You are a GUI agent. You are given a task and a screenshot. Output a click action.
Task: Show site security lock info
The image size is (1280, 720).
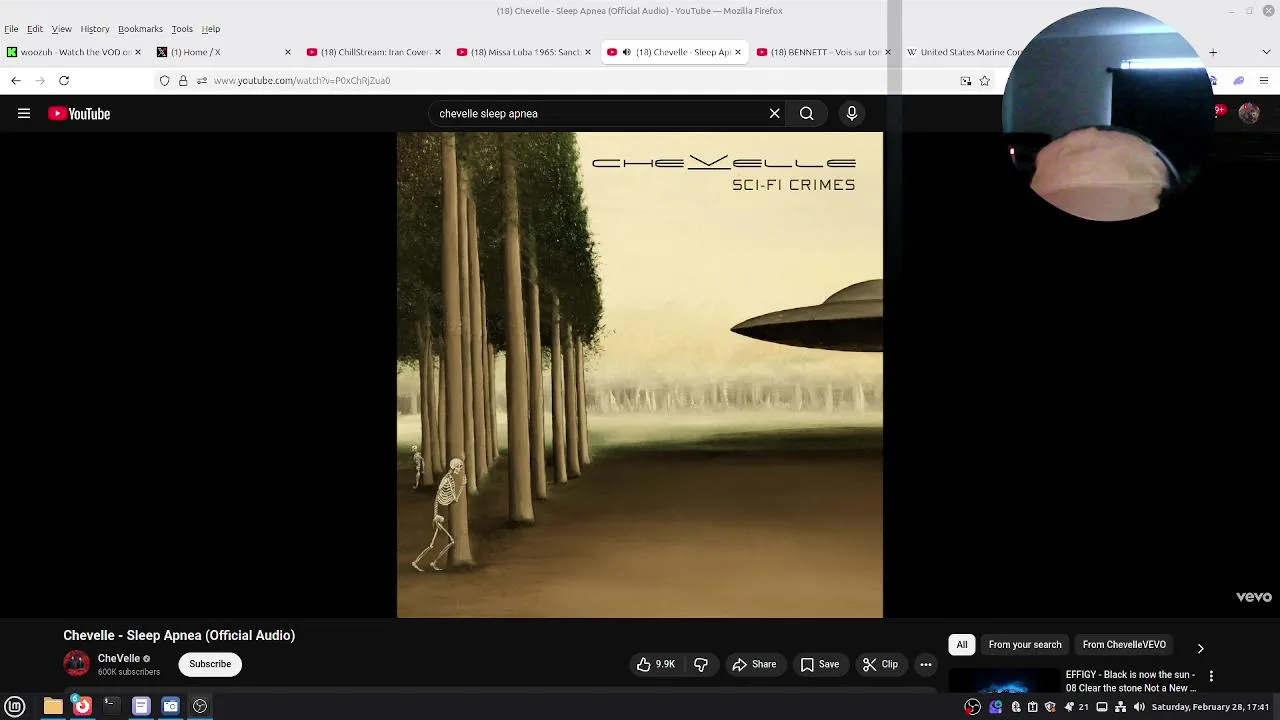pyautogui.click(x=183, y=80)
